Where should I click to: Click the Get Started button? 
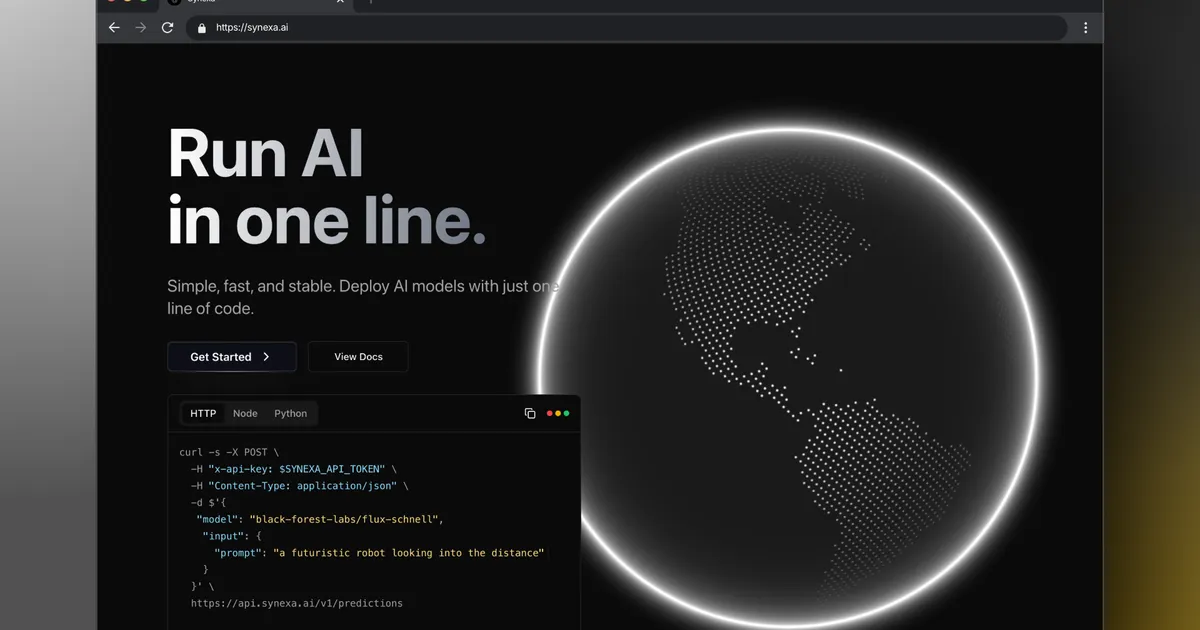coord(223,356)
